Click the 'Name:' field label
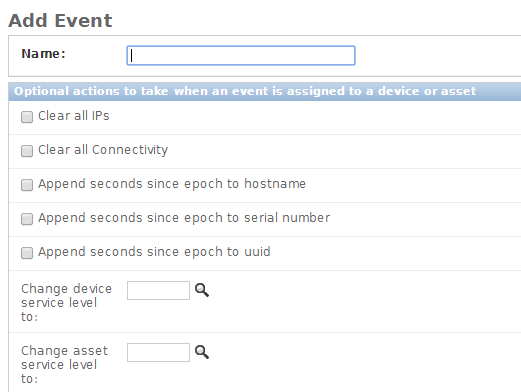 point(43,54)
